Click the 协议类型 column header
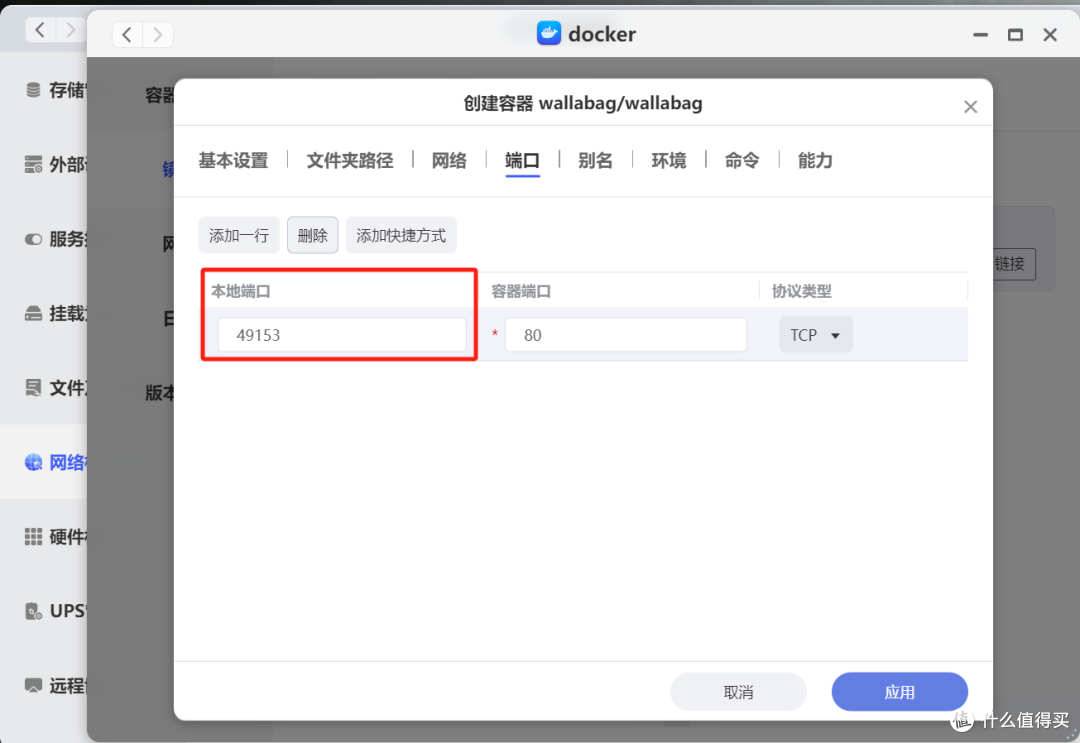Viewport: 1080px width, 743px height. click(x=802, y=291)
